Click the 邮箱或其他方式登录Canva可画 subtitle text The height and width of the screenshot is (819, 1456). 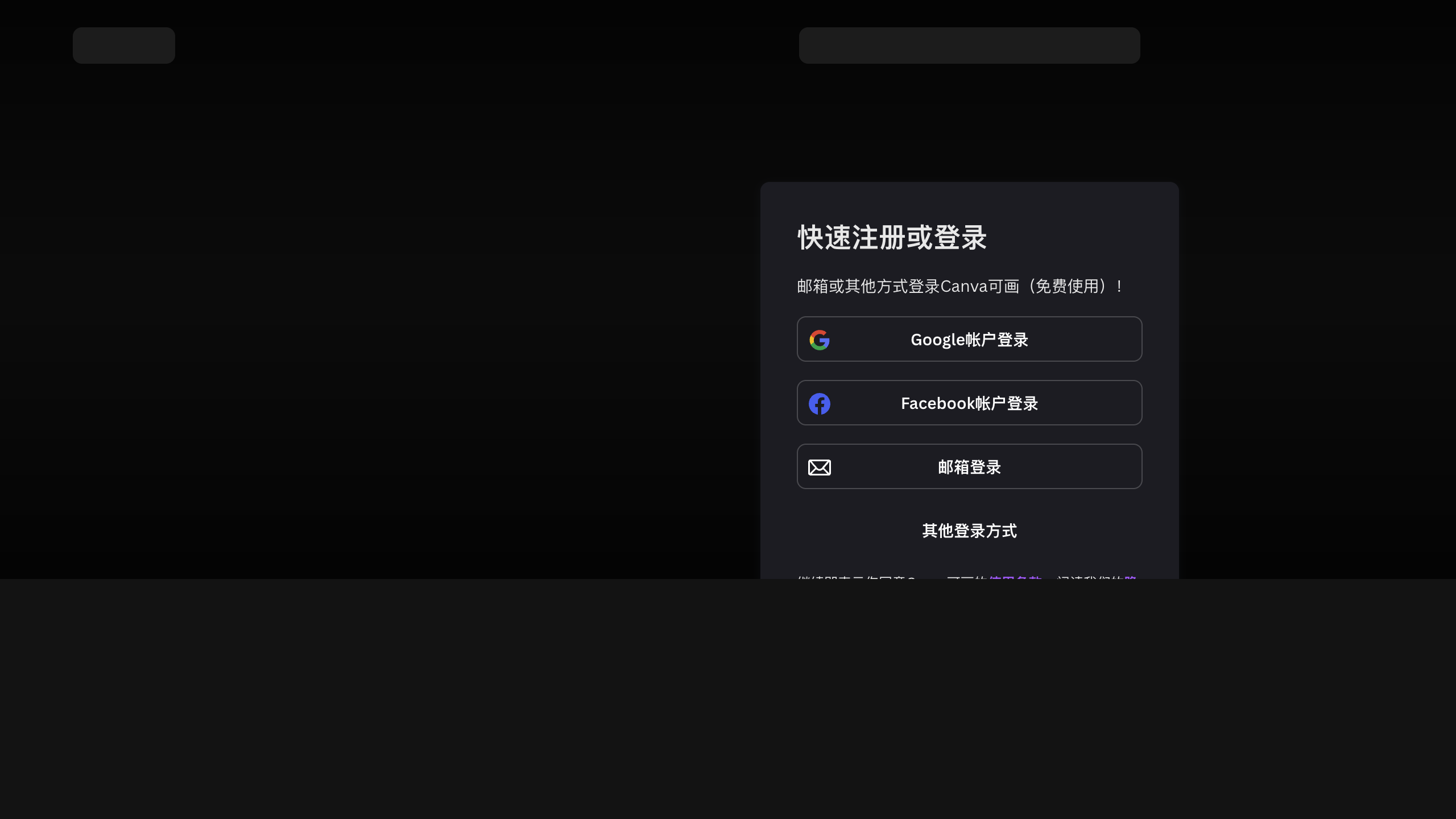tap(960, 286)
